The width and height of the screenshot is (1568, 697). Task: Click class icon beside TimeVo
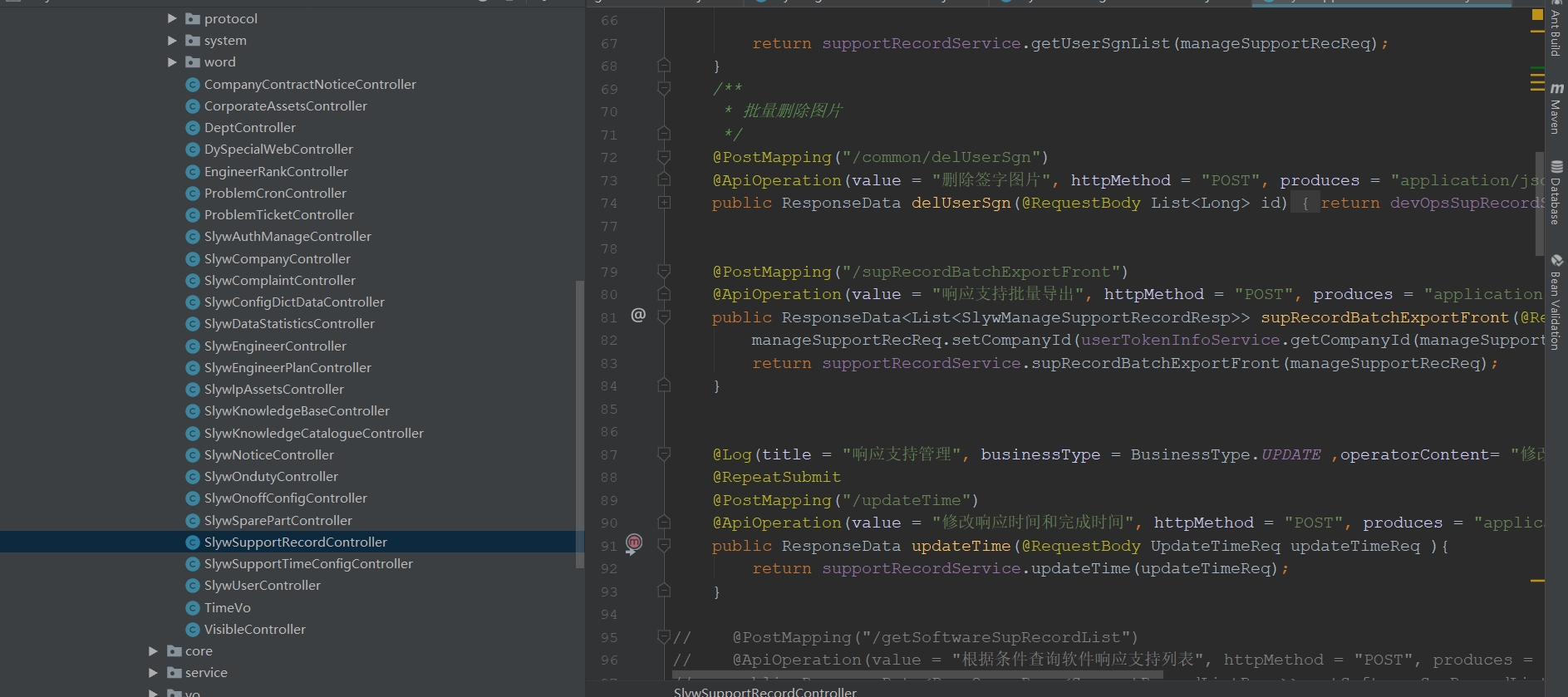(193, 607)
